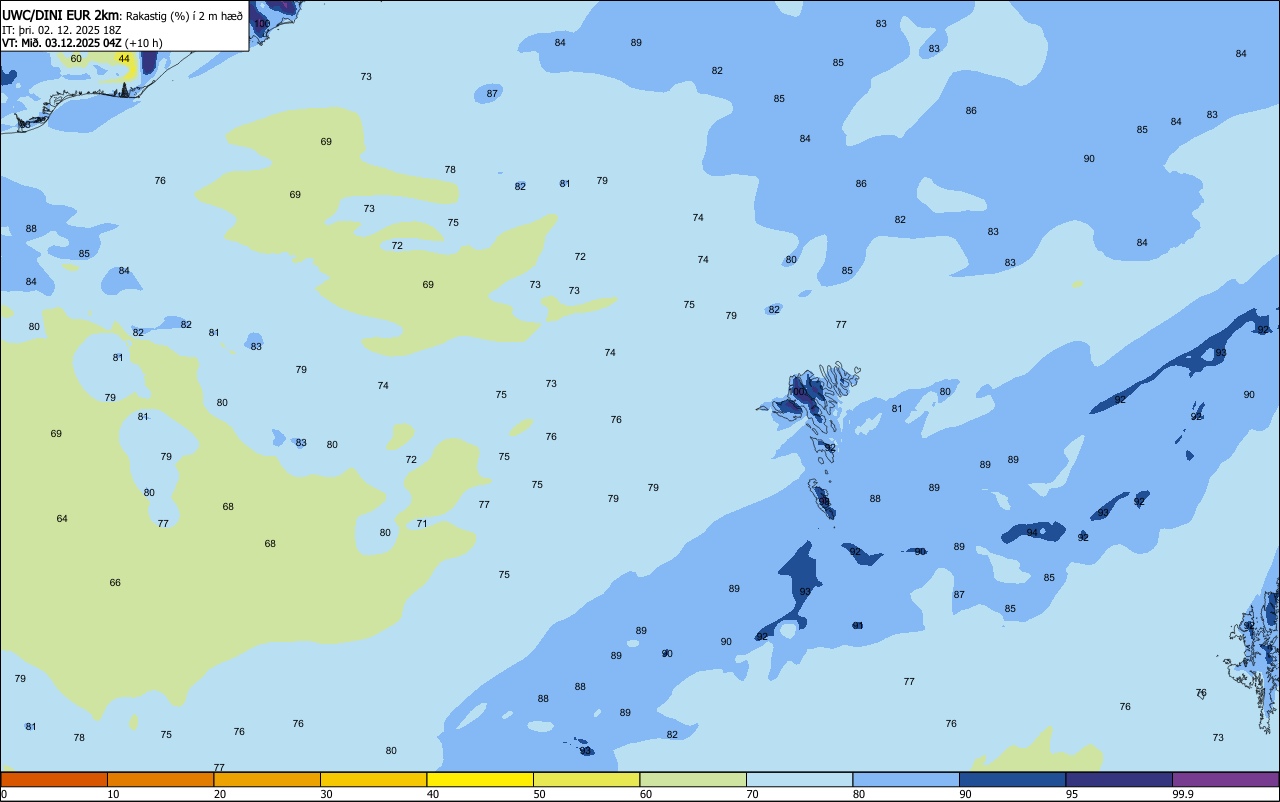Select the medium blue 80–90 legend swatch
The image size is (1280, 802).
pyautogui.click(x=906, y=779)
